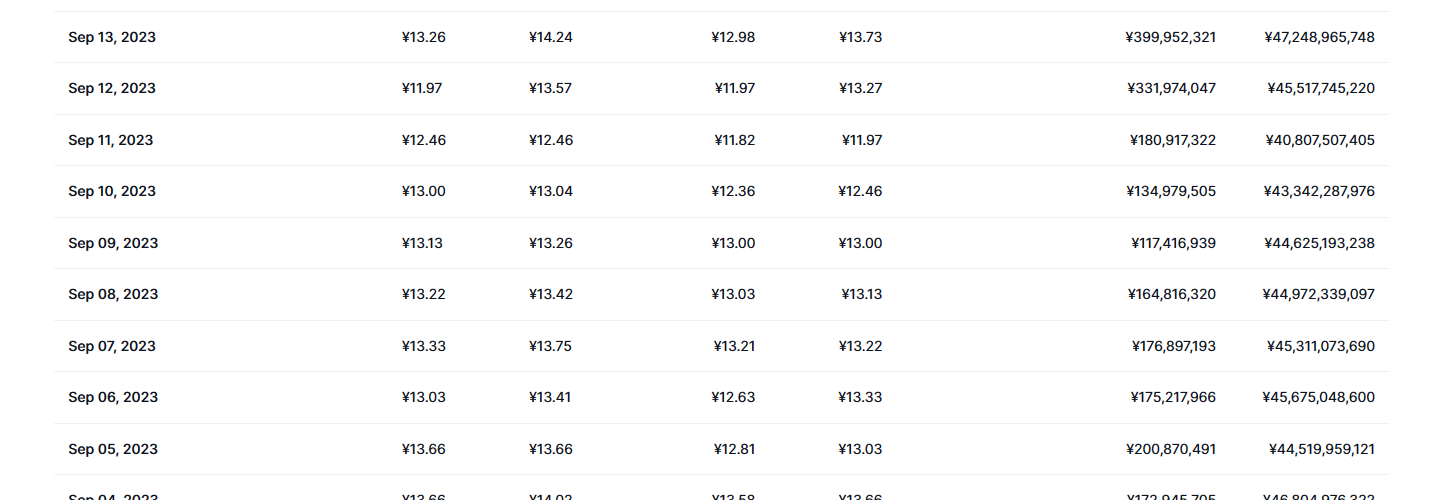Screen dimensions: 1450x500
Task: Click the ¥200,870,491 volume value
Action: 1171,449
